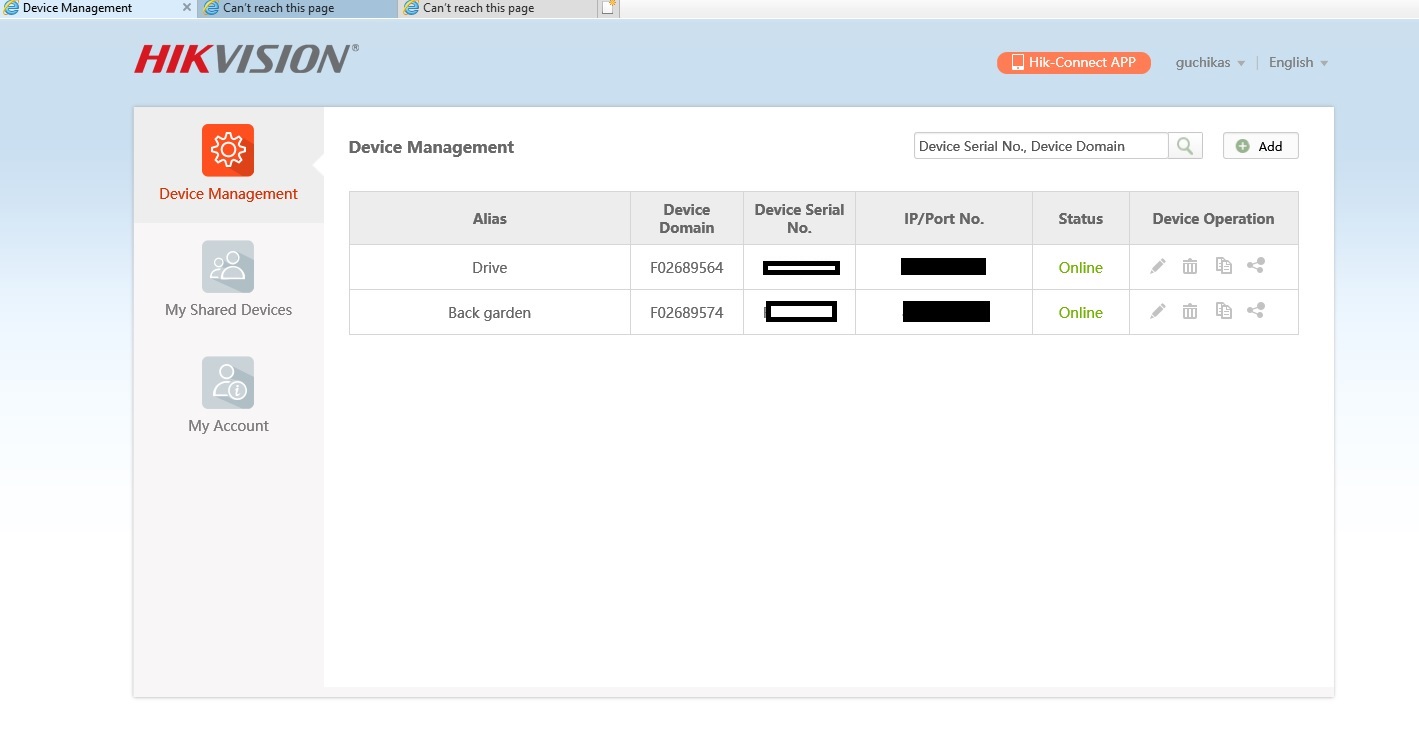Open the Device Management sidebar section

point(228,164)
